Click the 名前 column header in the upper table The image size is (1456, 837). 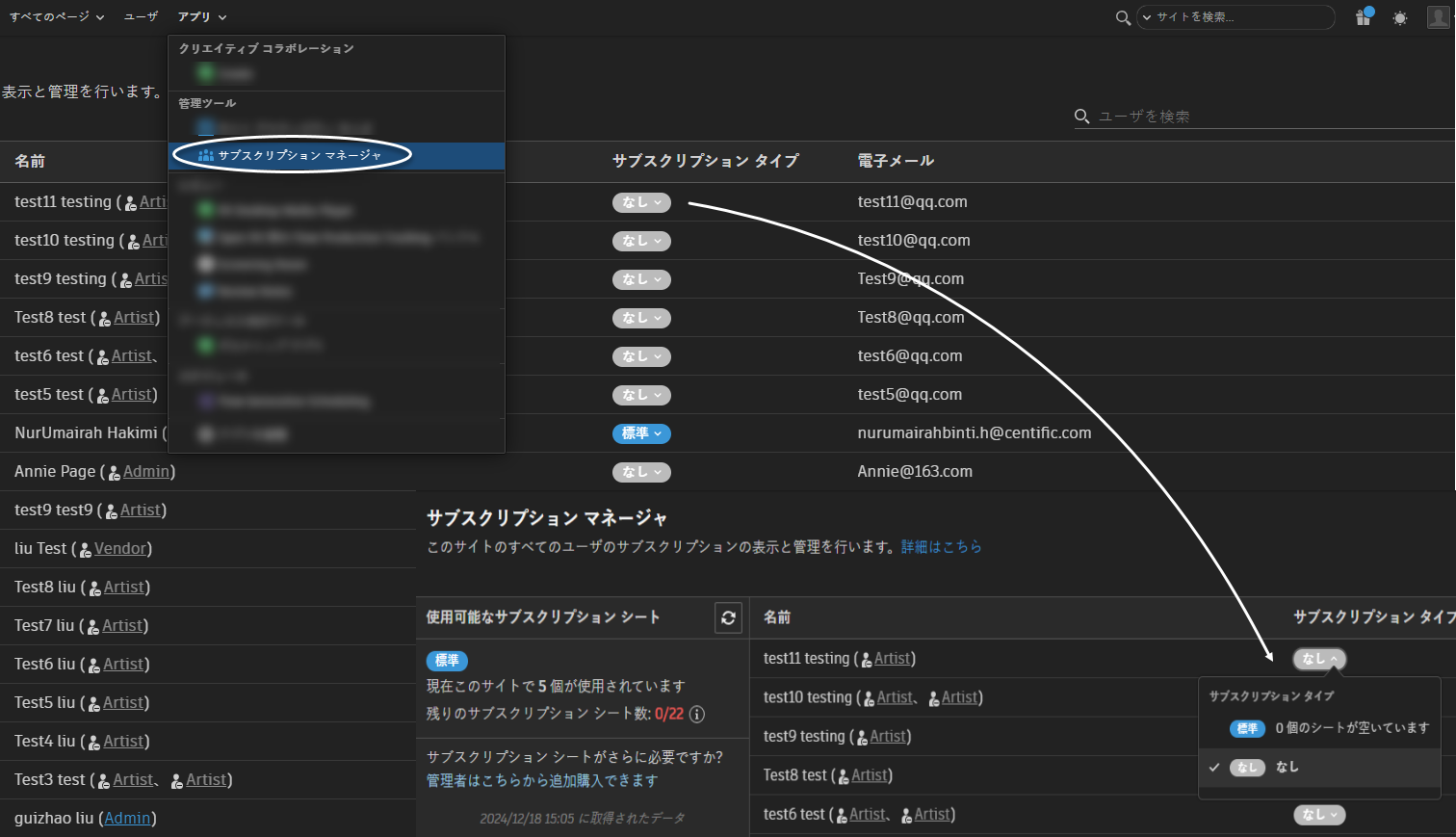[30, 162]
